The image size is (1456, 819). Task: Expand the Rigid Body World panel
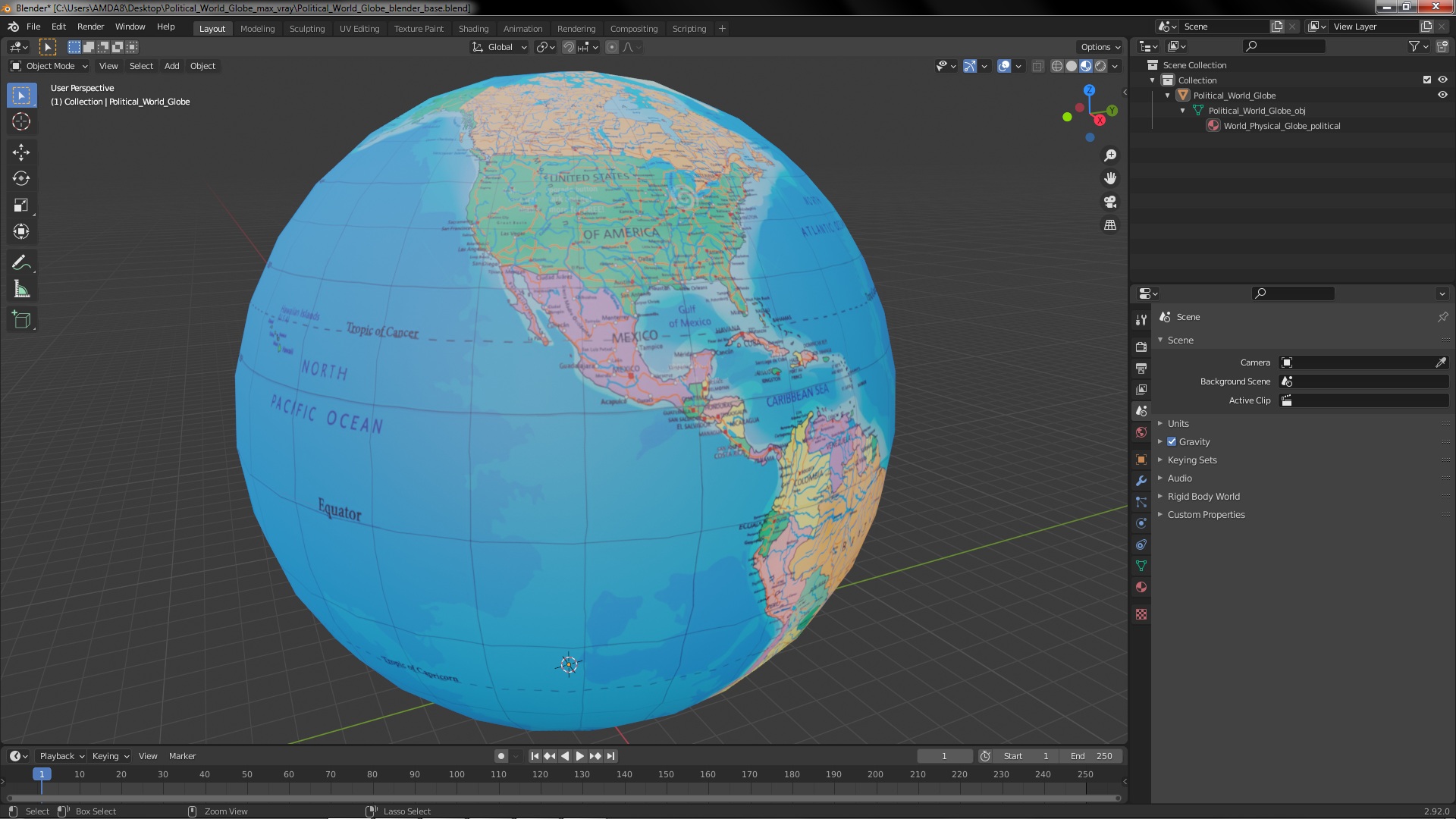point(1203,497)
